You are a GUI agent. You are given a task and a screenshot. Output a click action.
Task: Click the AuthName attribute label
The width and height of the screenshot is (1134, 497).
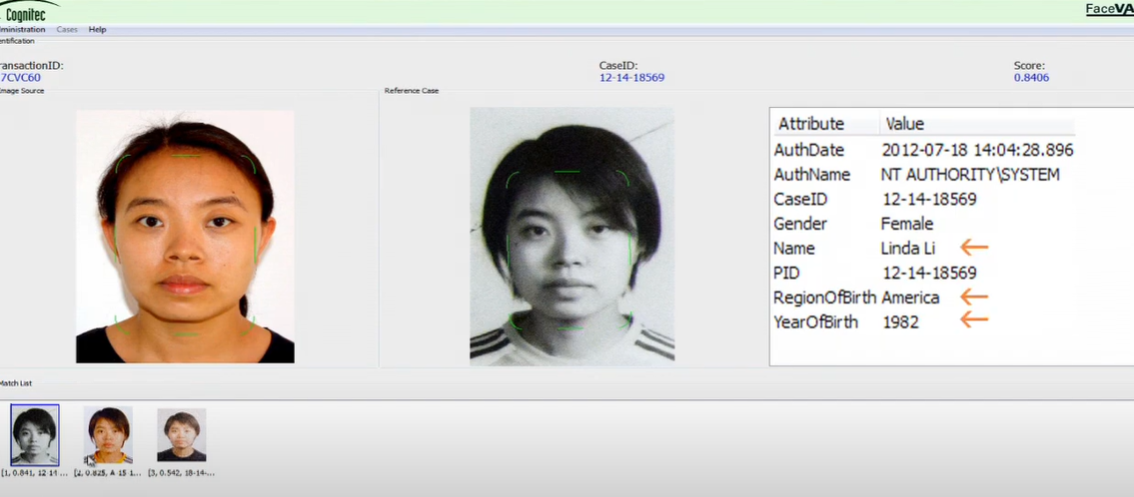pyautogui.click(x=811, y=174)
